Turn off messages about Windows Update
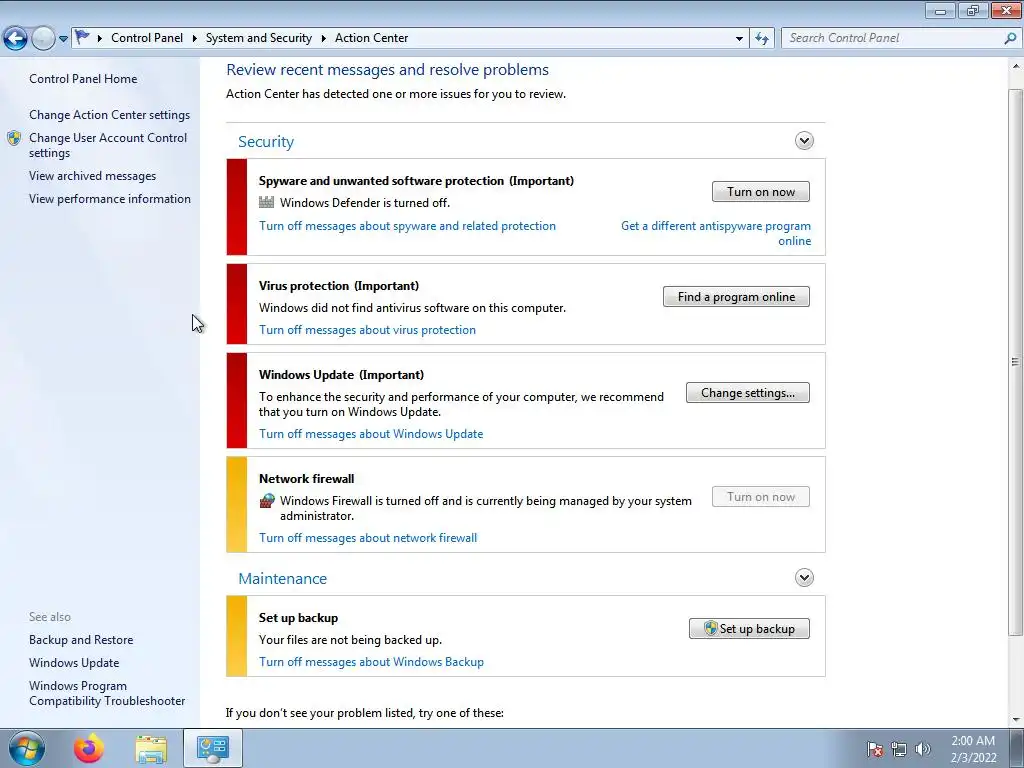Screen dimensions: 1024x768 click(x=371, y=434)
